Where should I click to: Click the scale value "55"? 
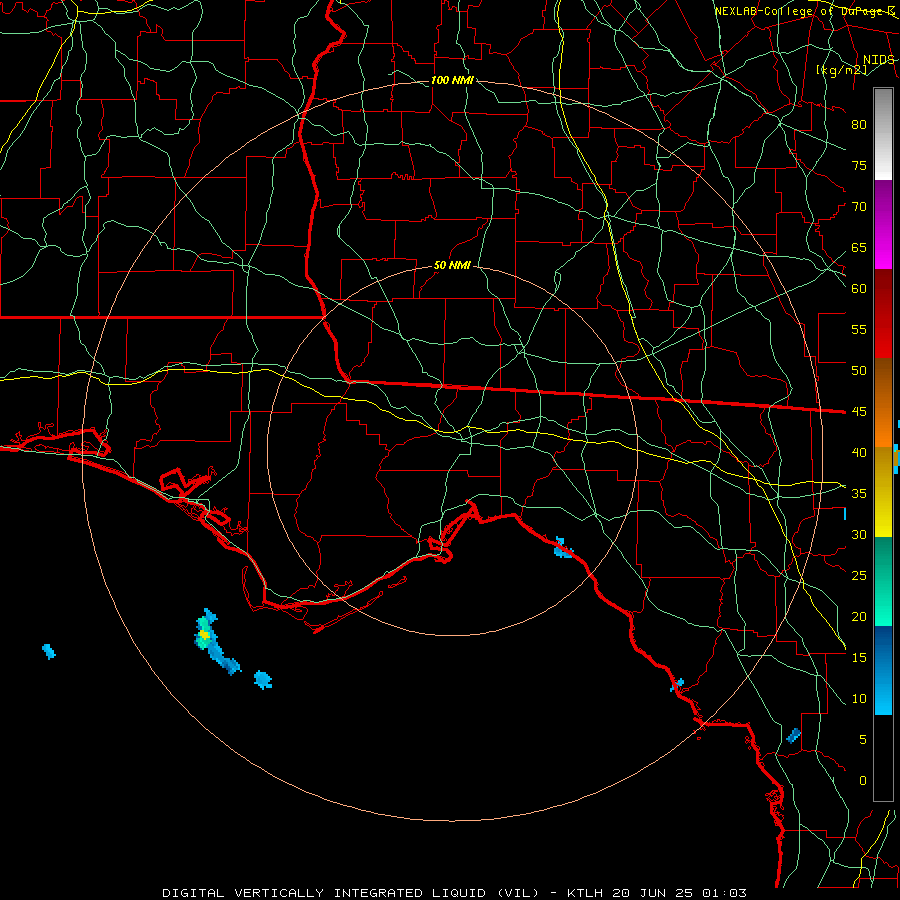coord(859,329)
